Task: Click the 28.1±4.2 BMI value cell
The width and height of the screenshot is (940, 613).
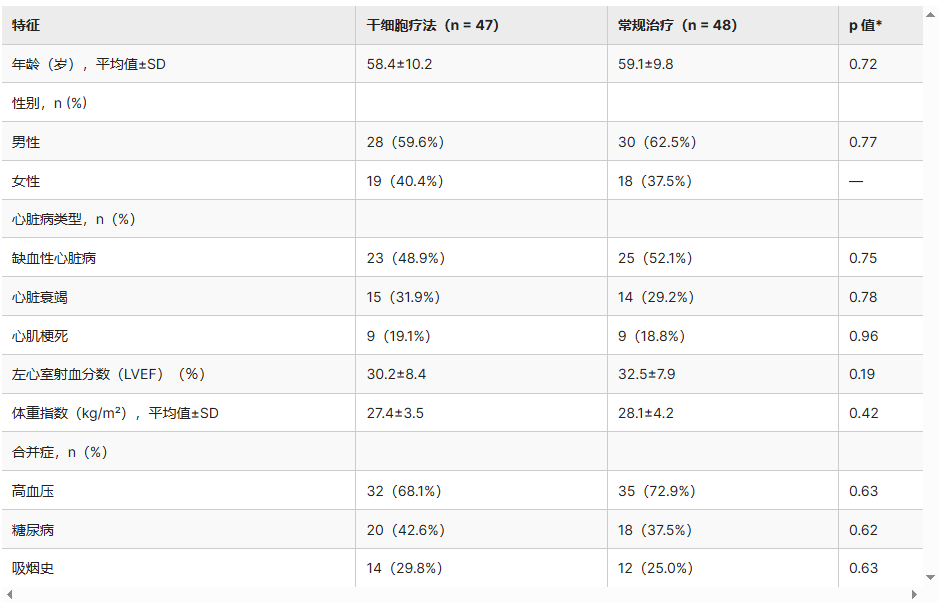Action: coord(647,413)
